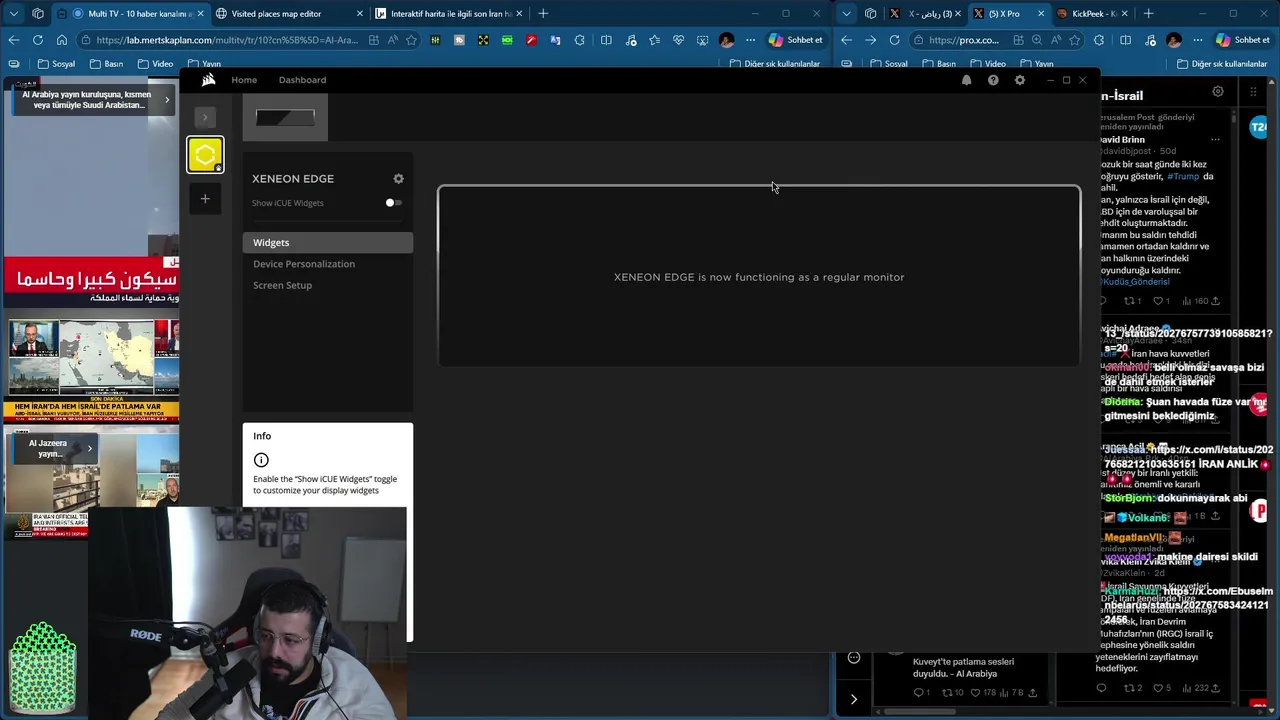Image resolution: width=1280 pixels, height=720 pixels.
Task: Open Yayın bookmarks folder in right browser
Action: pyautogui.click(x=1036, y=64)
